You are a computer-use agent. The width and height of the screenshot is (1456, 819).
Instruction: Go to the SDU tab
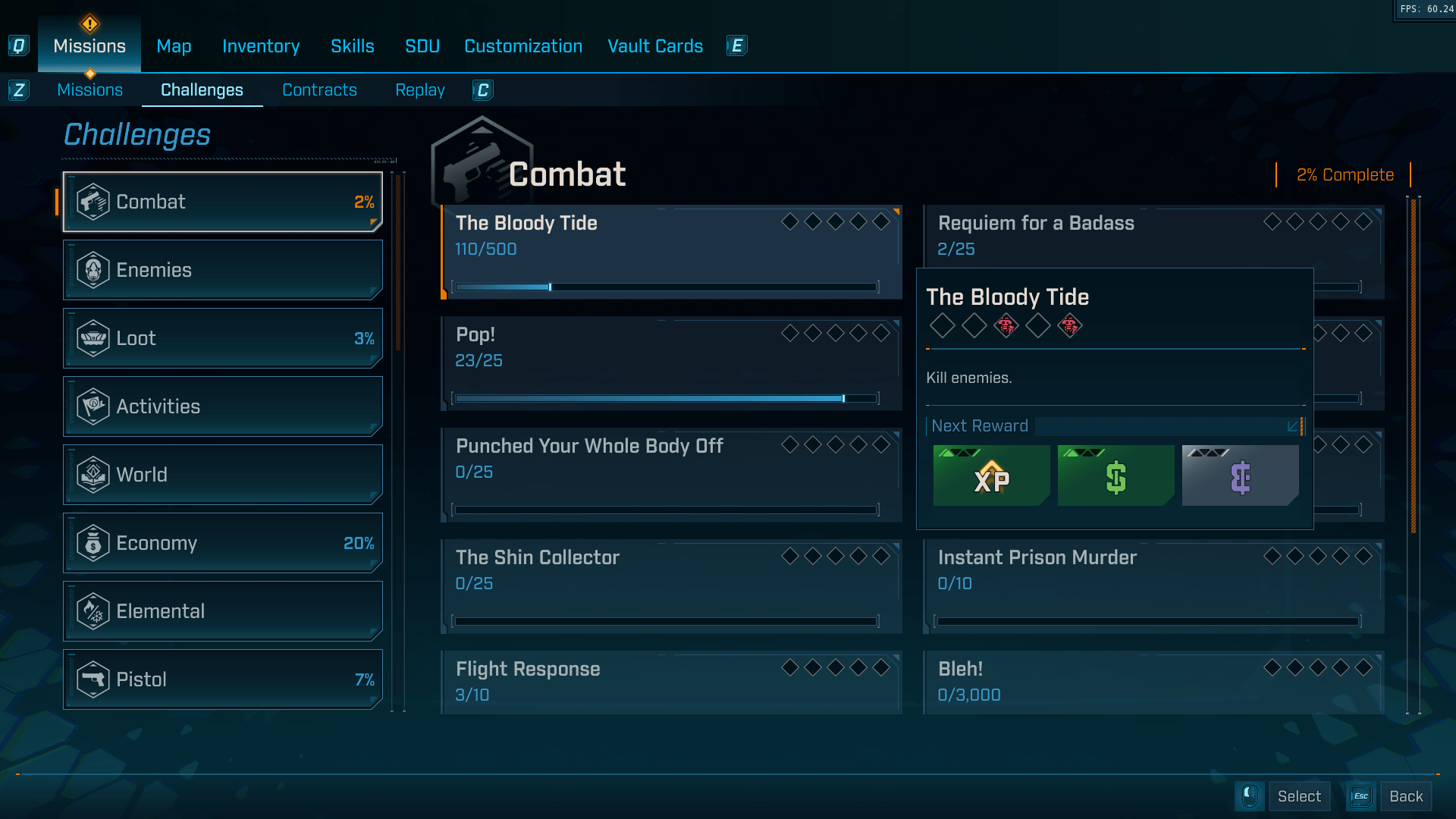click(422, 46)
